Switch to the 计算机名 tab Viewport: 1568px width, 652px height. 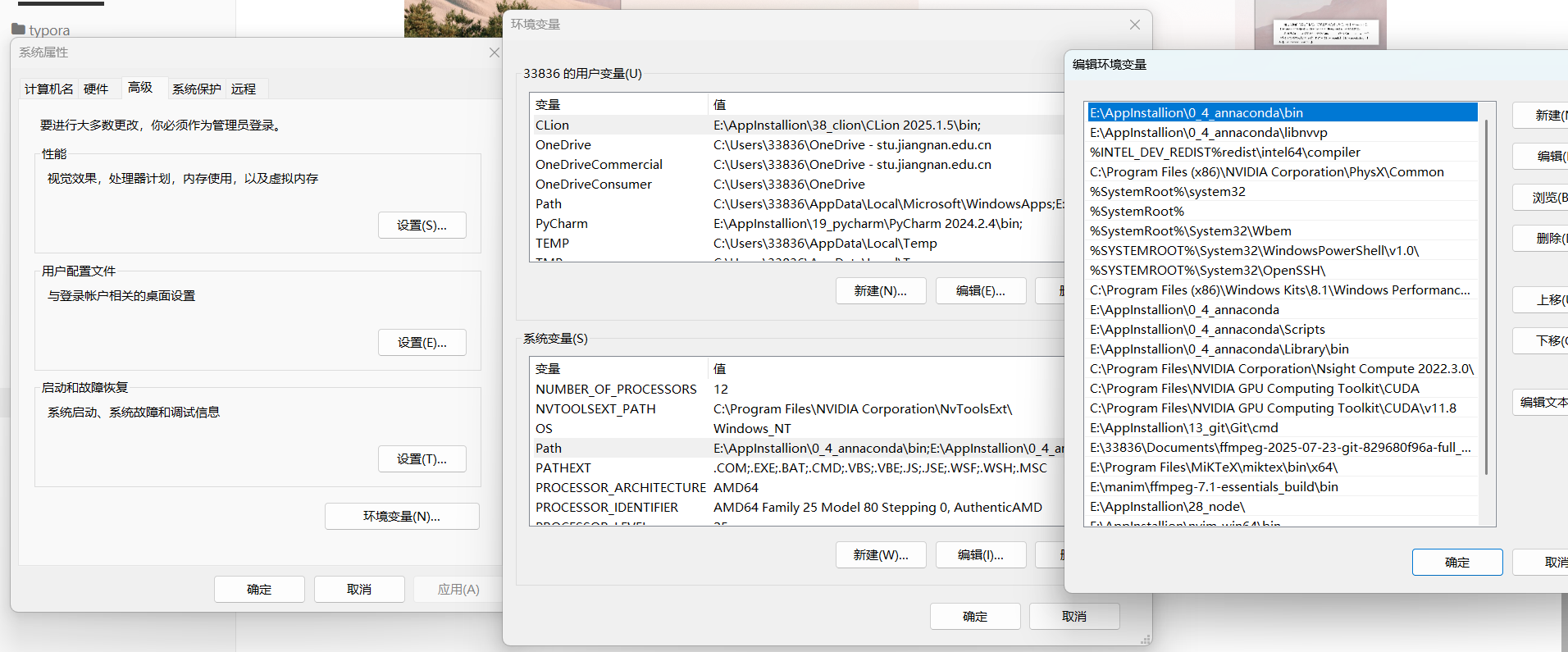[49, 89]
